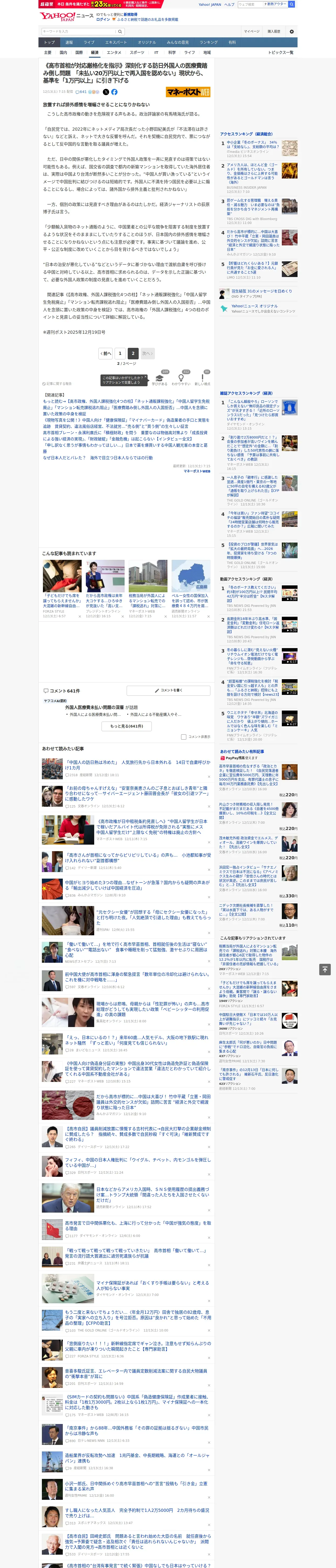Open economy ranking item 1 thumbnail about winter bonuses
336x1568 pixels.
coord(290,148)
